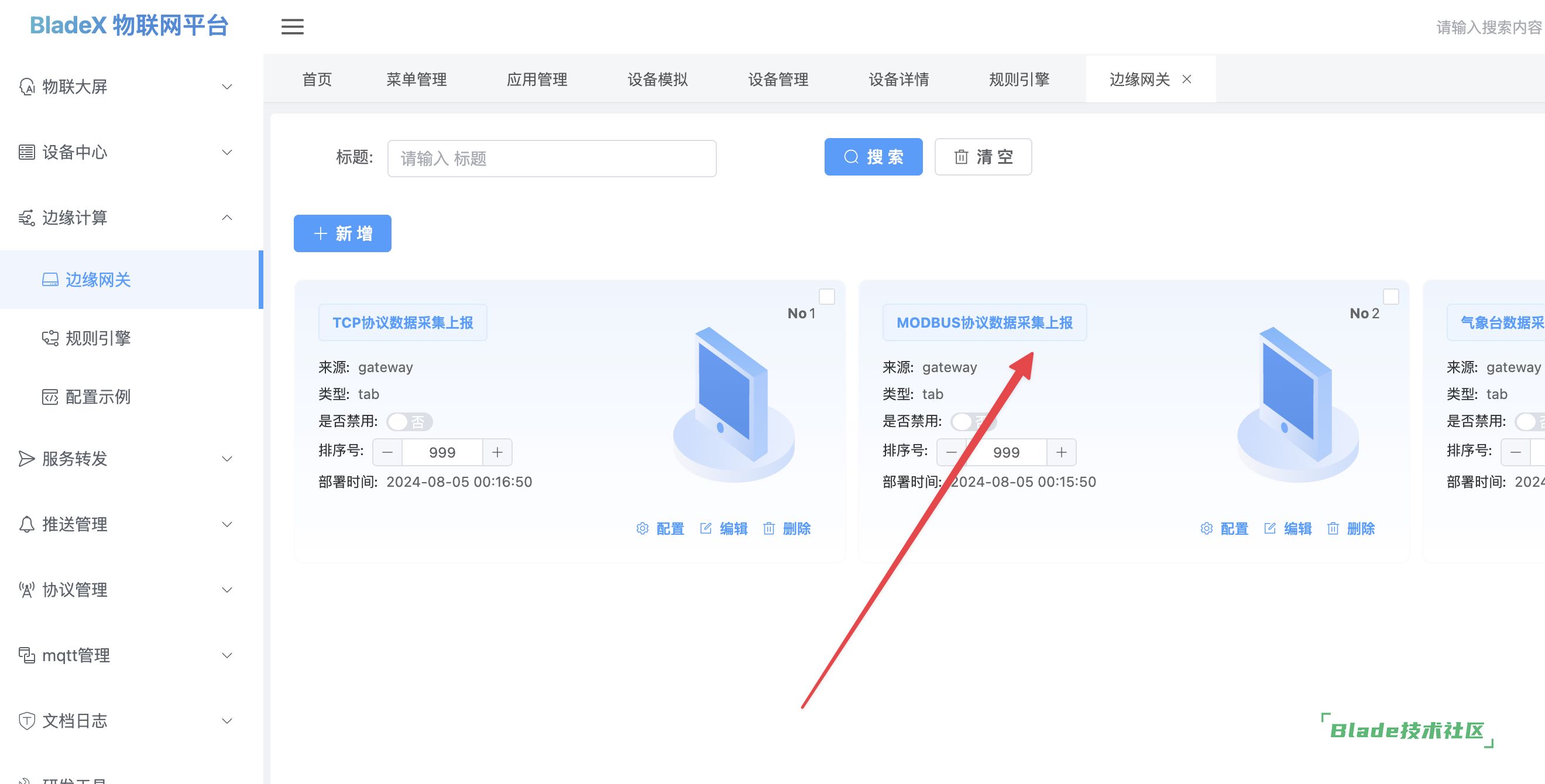The height and width of the screenshot is (784, 1545).
Task: Check the No 1 card checkbox
Action: tap(826, 296)
